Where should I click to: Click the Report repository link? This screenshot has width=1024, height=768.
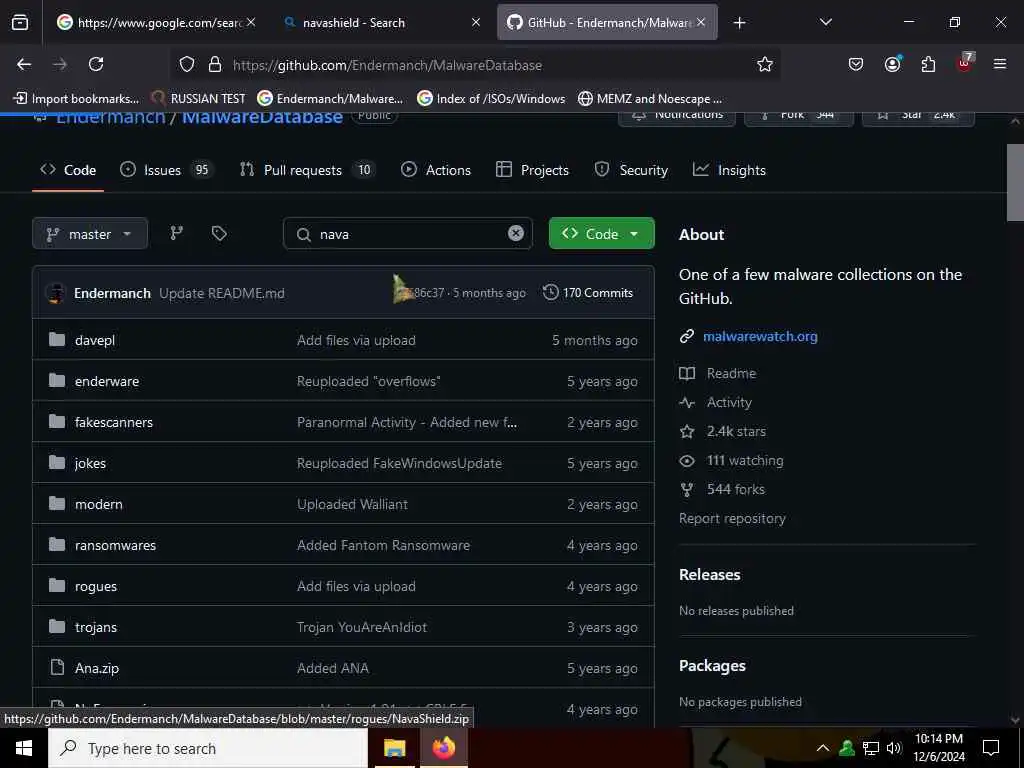click(x=732, y=519)
